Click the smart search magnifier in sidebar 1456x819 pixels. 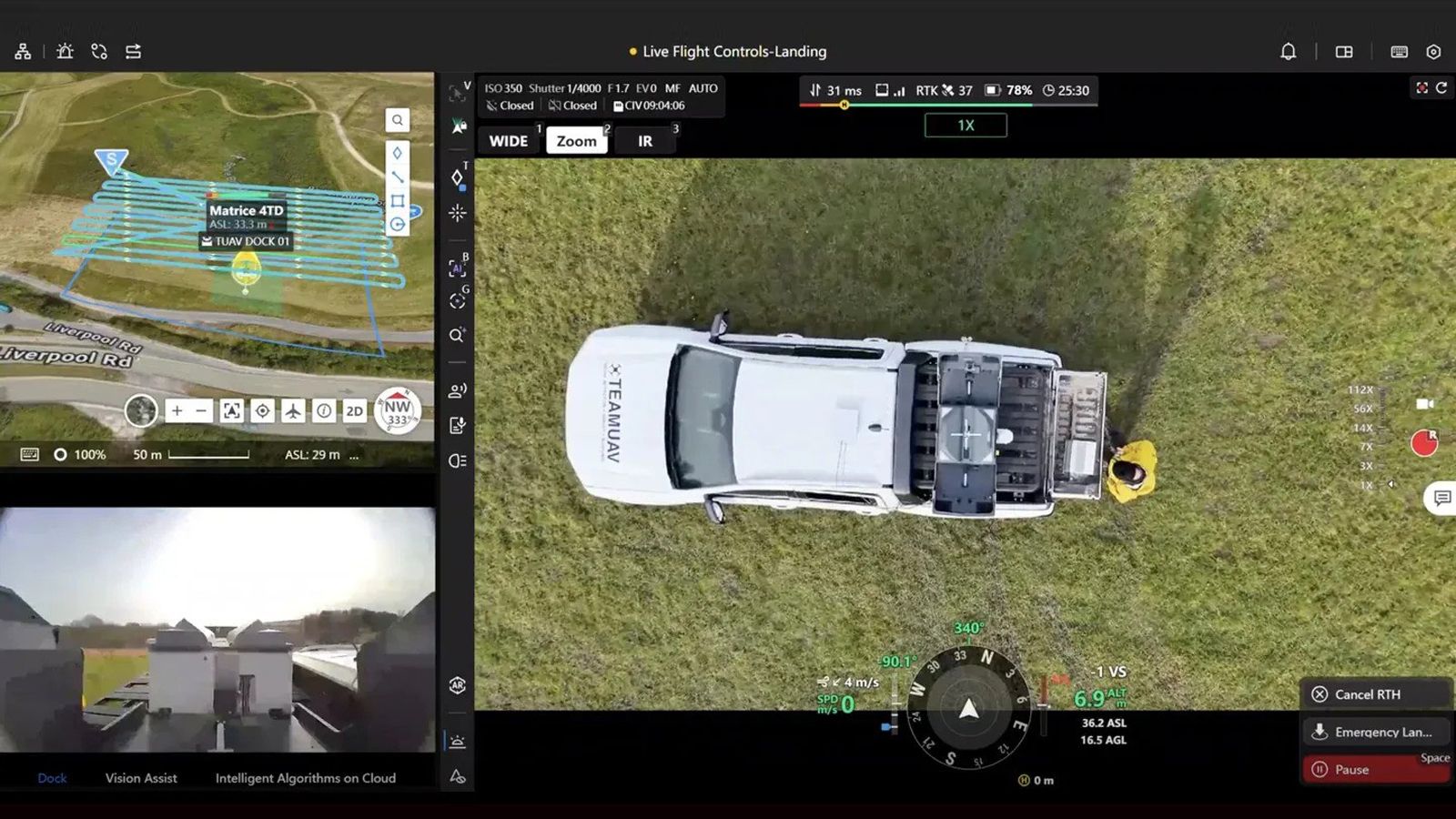click(x=458, y=335)
